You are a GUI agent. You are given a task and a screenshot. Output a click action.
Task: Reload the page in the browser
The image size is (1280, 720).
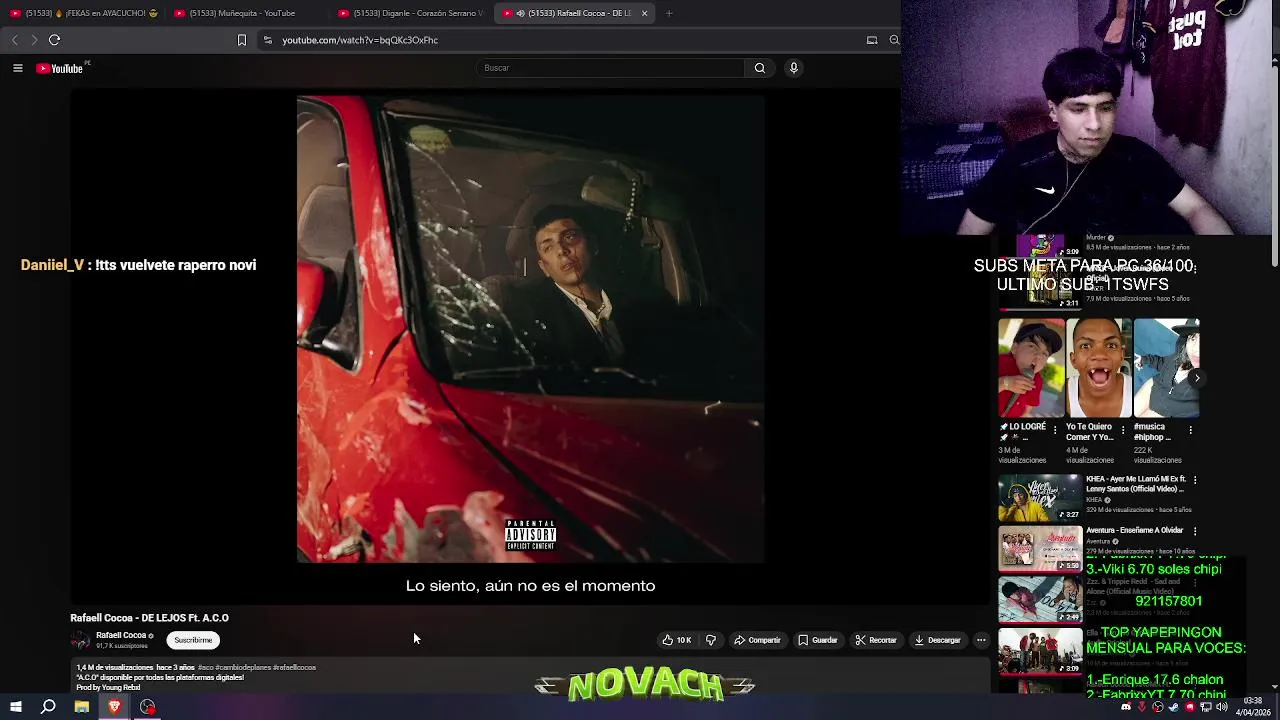point(54,40)
